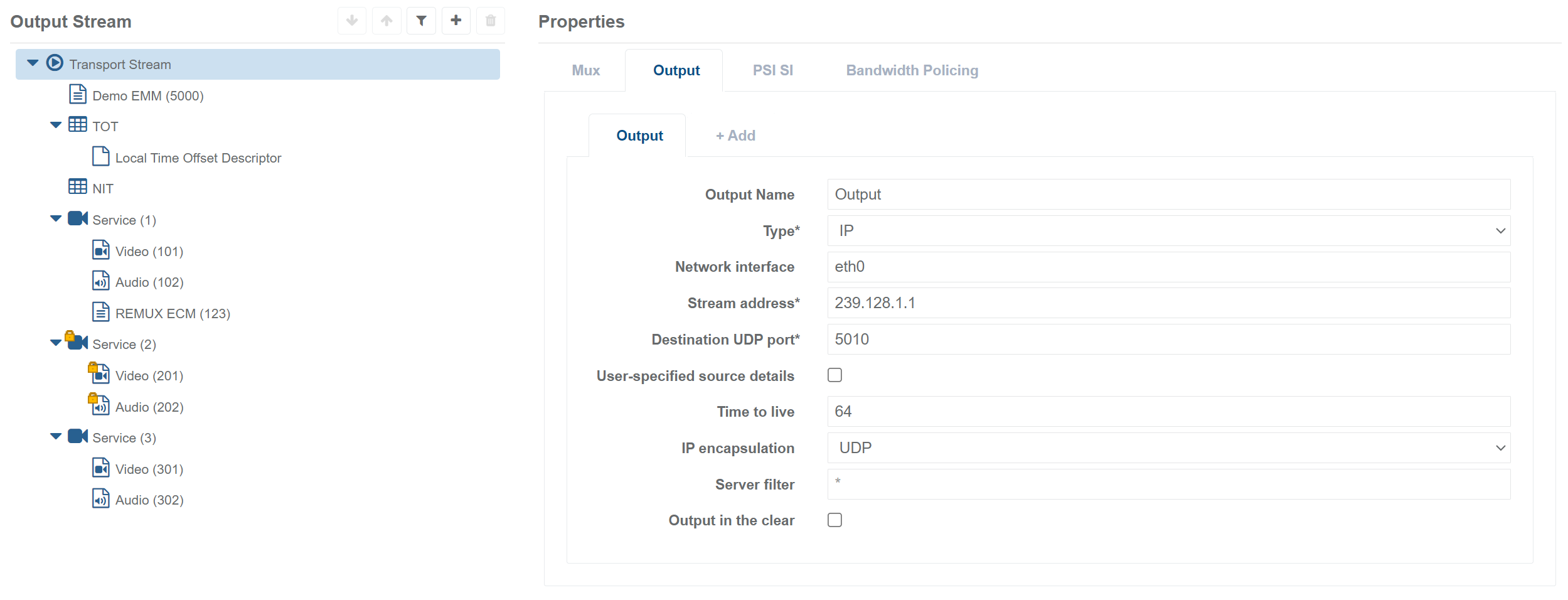Click the Demo EMM document icon
This screenshot has width=1568, height=600.
pos(78,95)
